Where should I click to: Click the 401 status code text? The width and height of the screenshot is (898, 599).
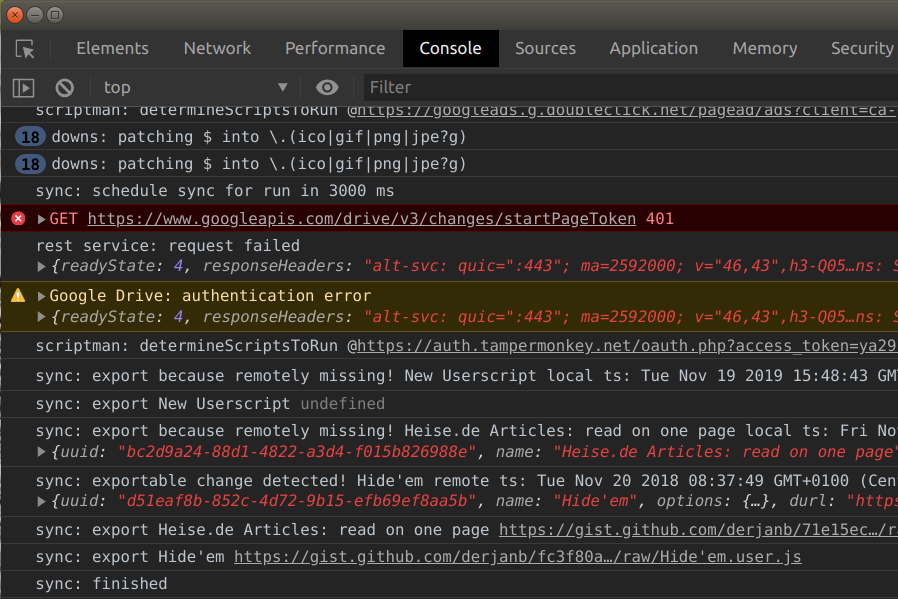(x=660, y=219)
